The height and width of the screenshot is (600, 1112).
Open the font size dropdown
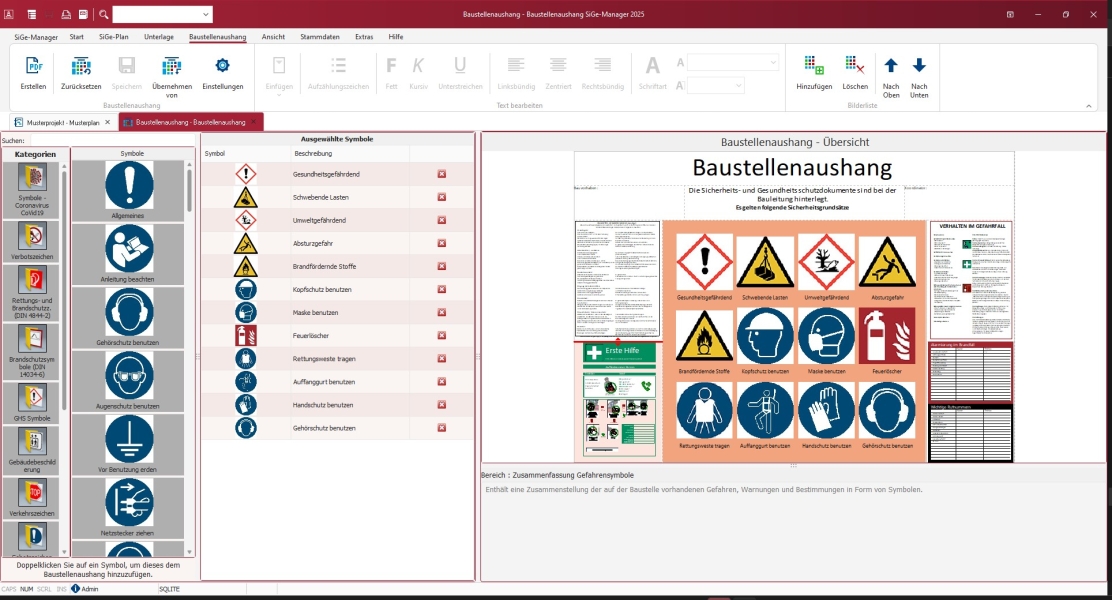738,86
